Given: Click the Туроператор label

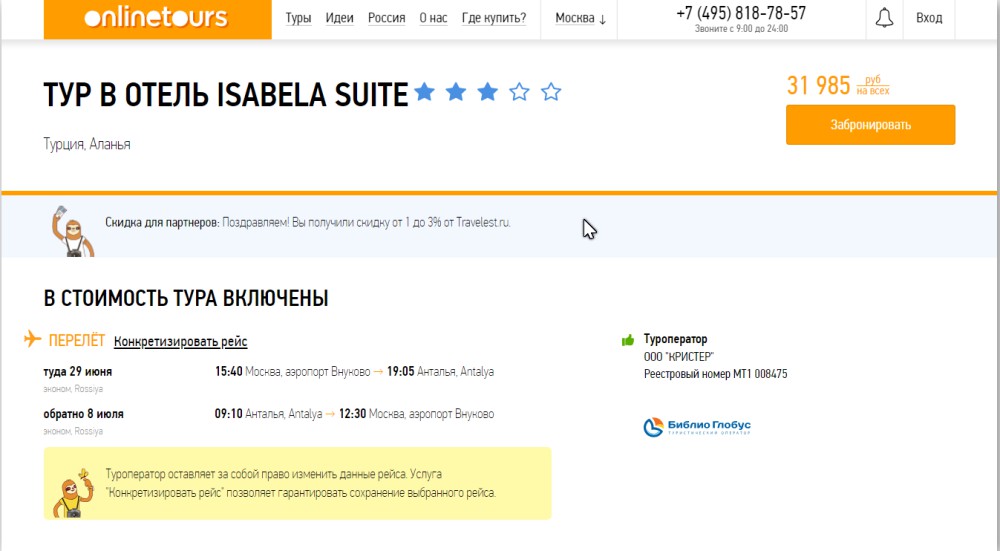Looking at the screenshot, I should (675, 339).
